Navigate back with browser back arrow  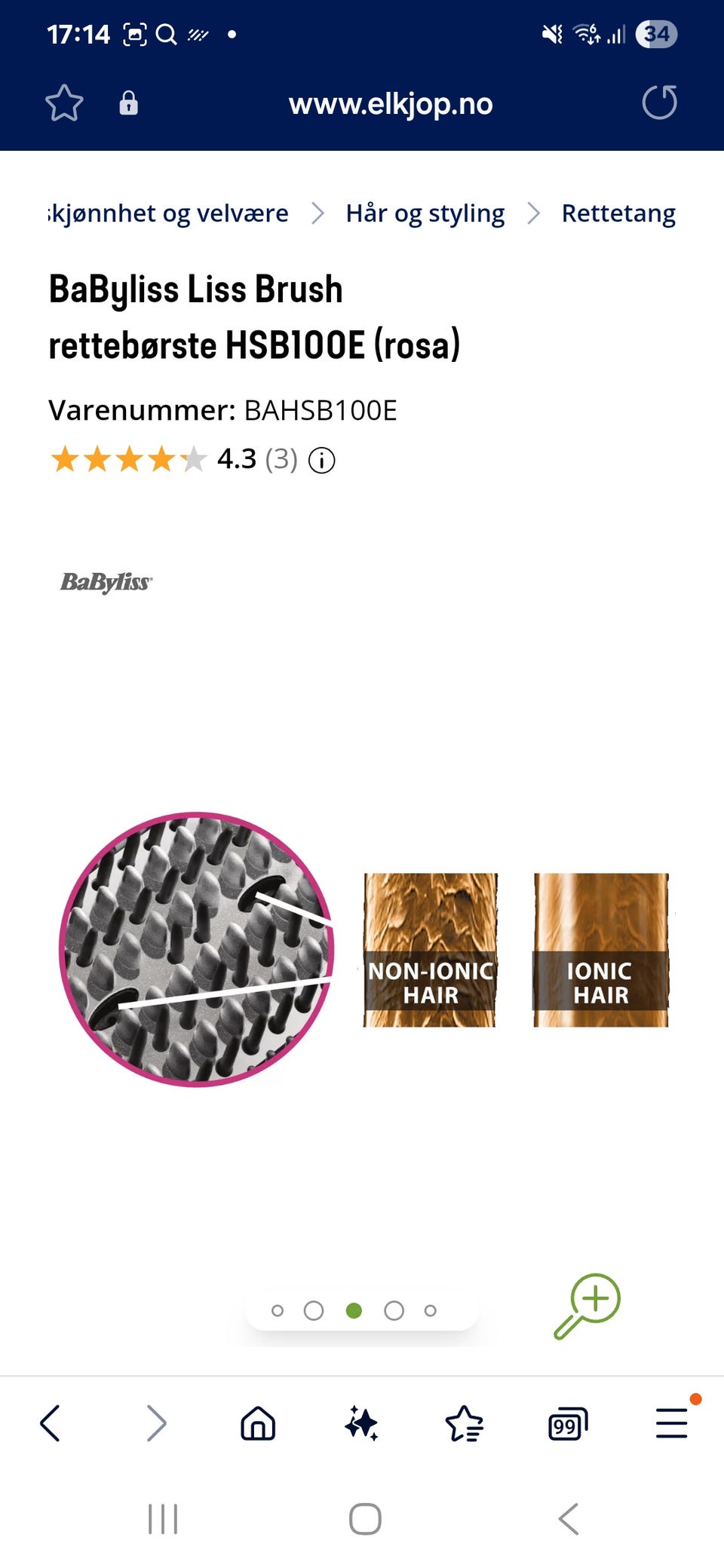tap(51, 1423)
